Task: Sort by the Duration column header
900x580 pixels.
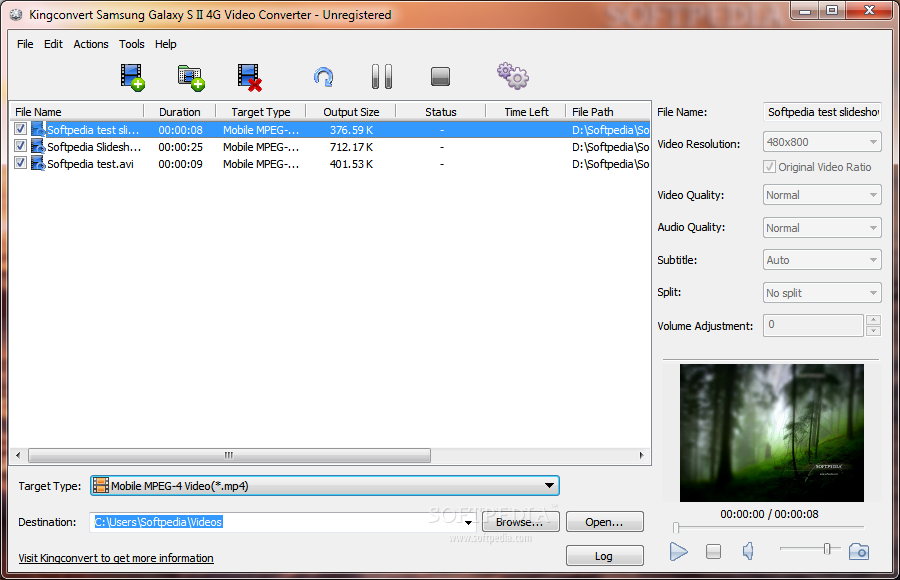Action: click(x=180, y=111)
